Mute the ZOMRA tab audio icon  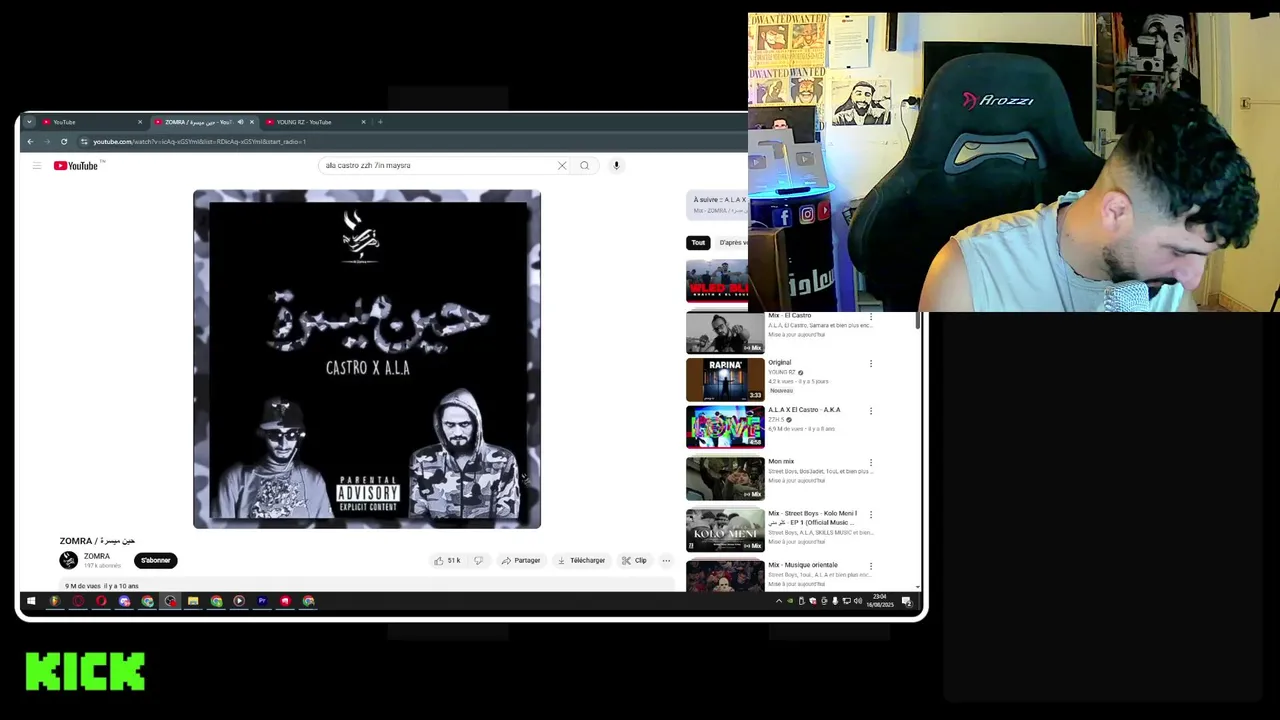[240, 122]
